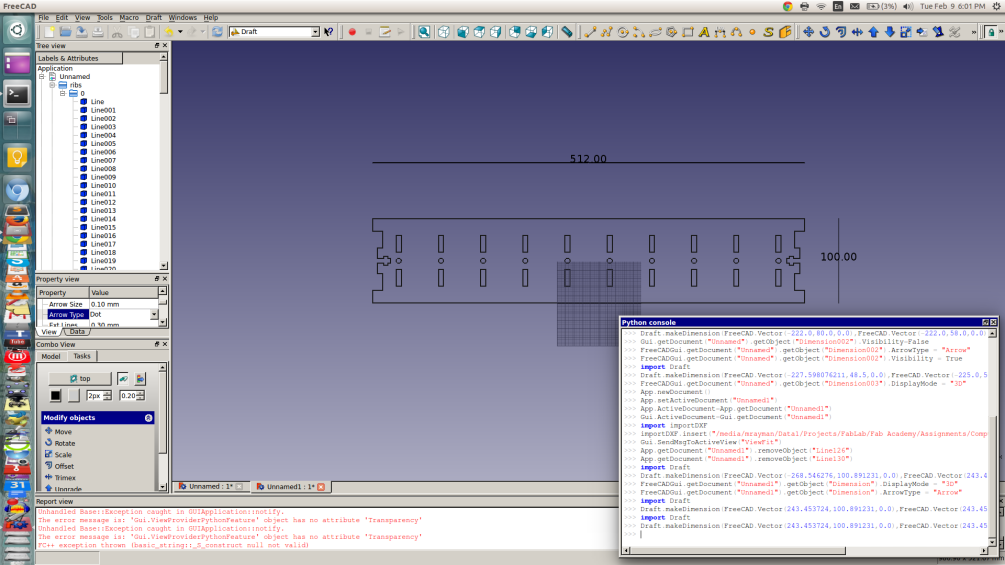Image resolution: width=1005 pixels, height=565 pixels.
Task: Click the Draft Move tool icon
Action: pyautogui.click(x=809, y=32)
